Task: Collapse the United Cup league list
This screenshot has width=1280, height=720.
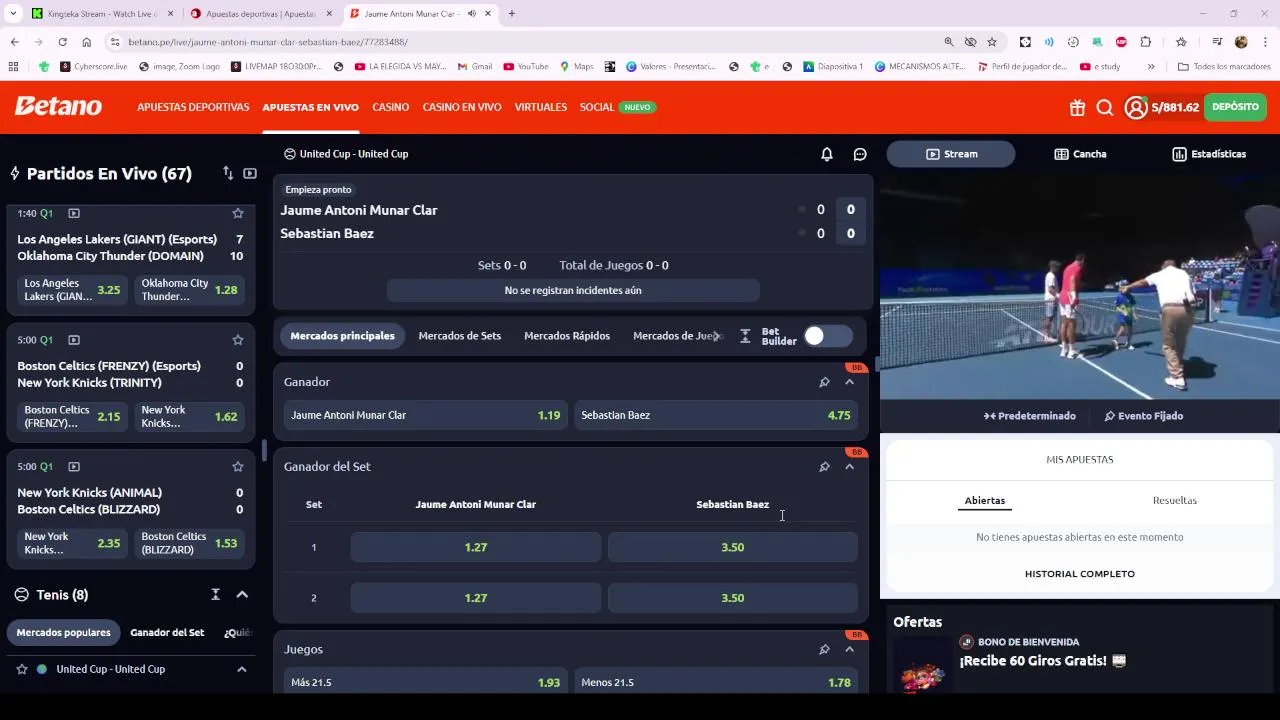Action: click(x=242, y=669)
